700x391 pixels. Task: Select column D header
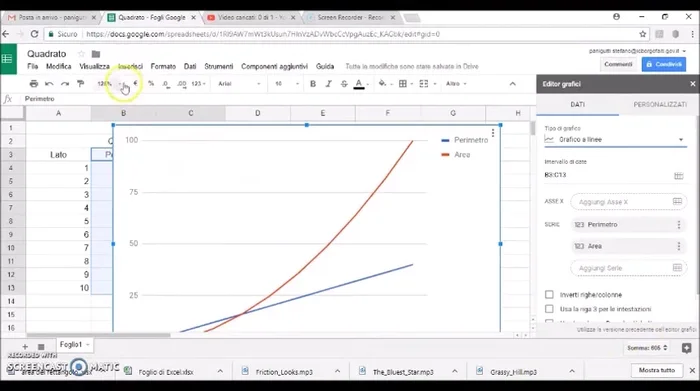258,113
